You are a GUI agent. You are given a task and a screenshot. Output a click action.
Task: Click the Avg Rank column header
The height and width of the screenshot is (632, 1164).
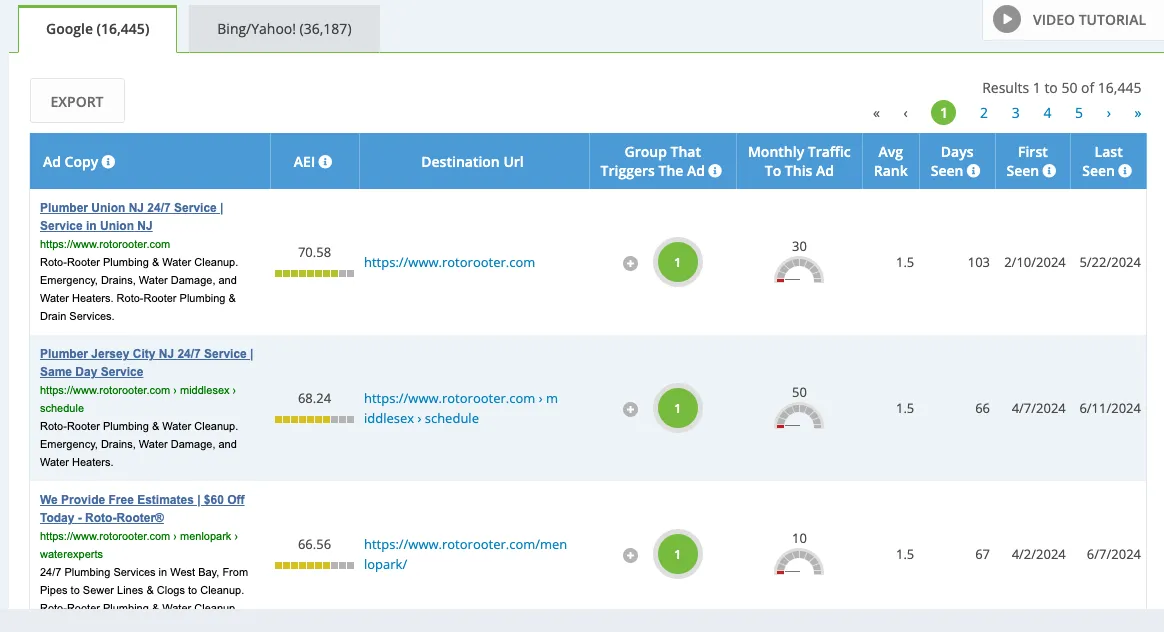coord(891,161)
